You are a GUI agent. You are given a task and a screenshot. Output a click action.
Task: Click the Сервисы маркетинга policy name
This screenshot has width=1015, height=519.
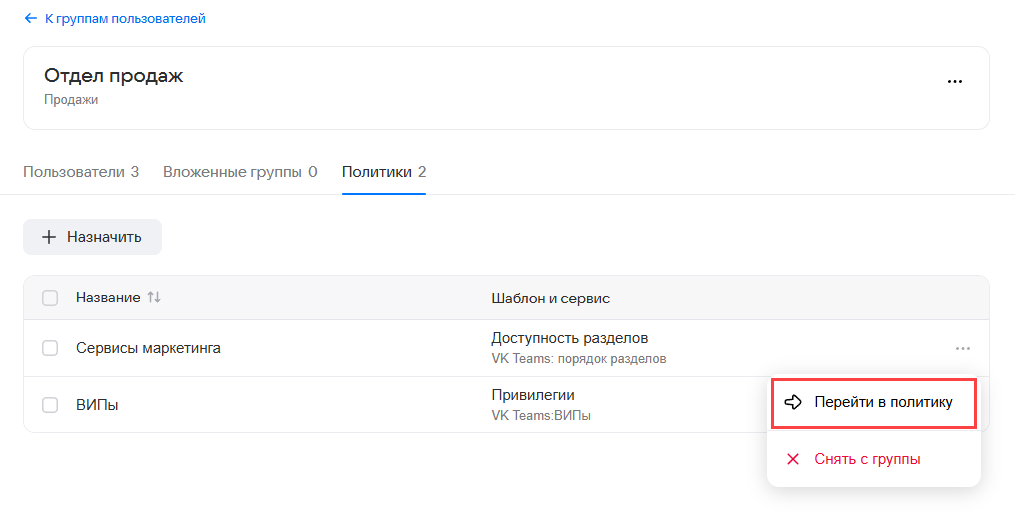148,348
